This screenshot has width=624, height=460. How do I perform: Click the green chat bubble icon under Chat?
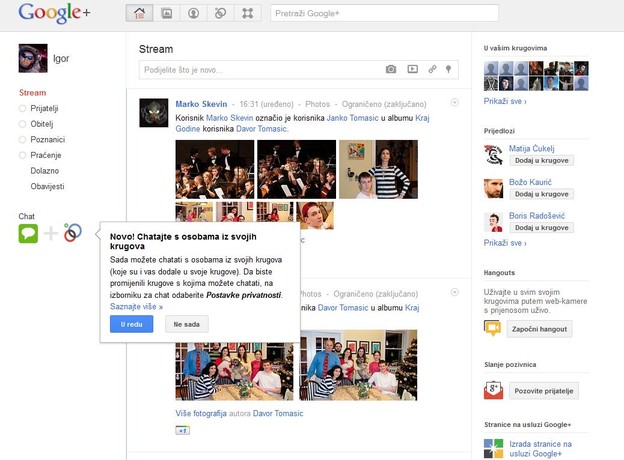28,234
